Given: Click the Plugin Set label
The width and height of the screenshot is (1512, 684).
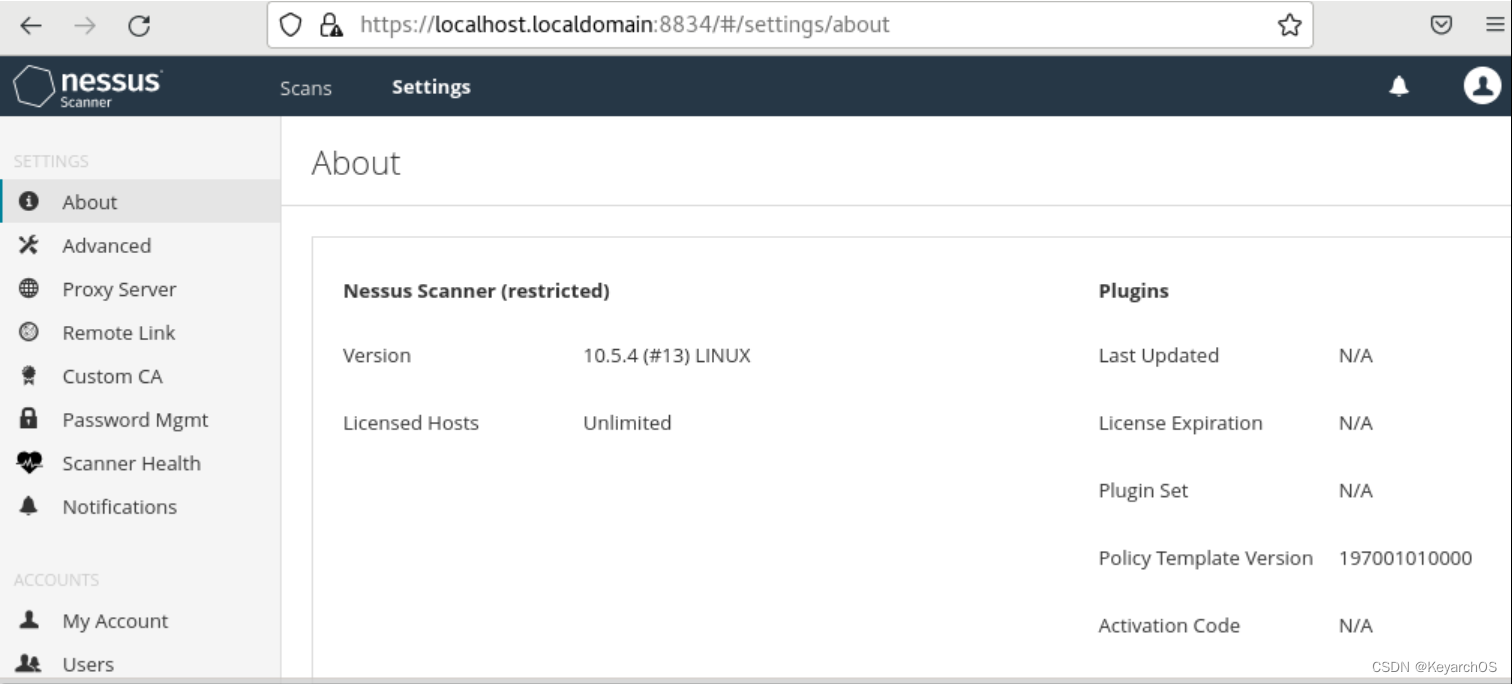Looking at the screenshot, I should pos(1144,491).
